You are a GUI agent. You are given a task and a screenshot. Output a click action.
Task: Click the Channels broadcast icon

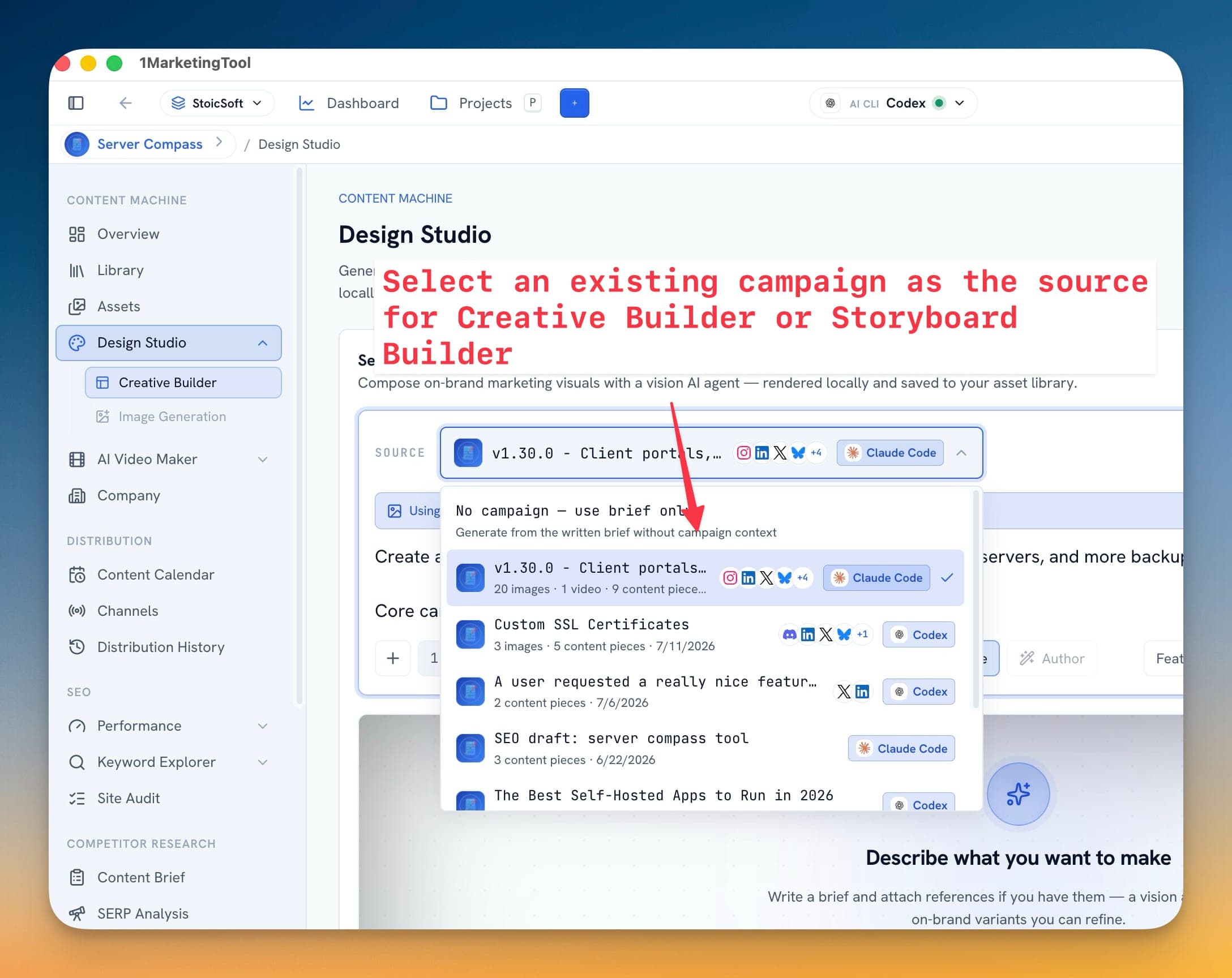tap(77, 611)
